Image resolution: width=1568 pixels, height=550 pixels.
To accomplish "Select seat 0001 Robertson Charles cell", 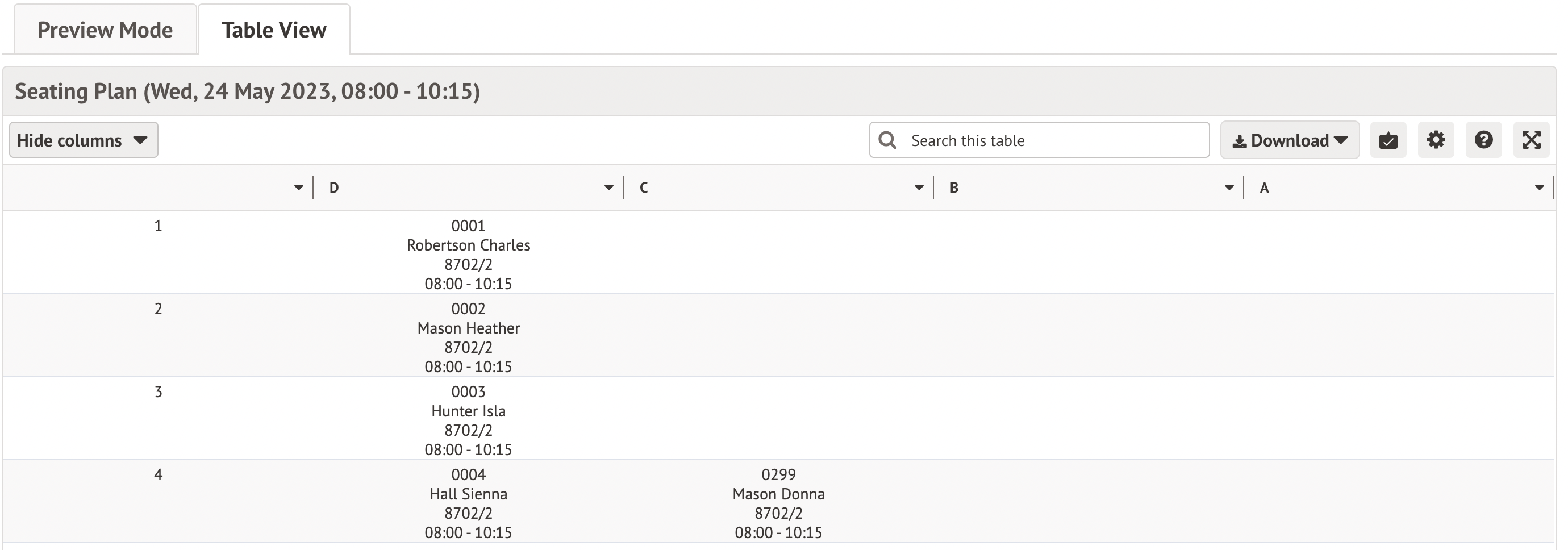I will pyautogui.click(x=468, y=254).
